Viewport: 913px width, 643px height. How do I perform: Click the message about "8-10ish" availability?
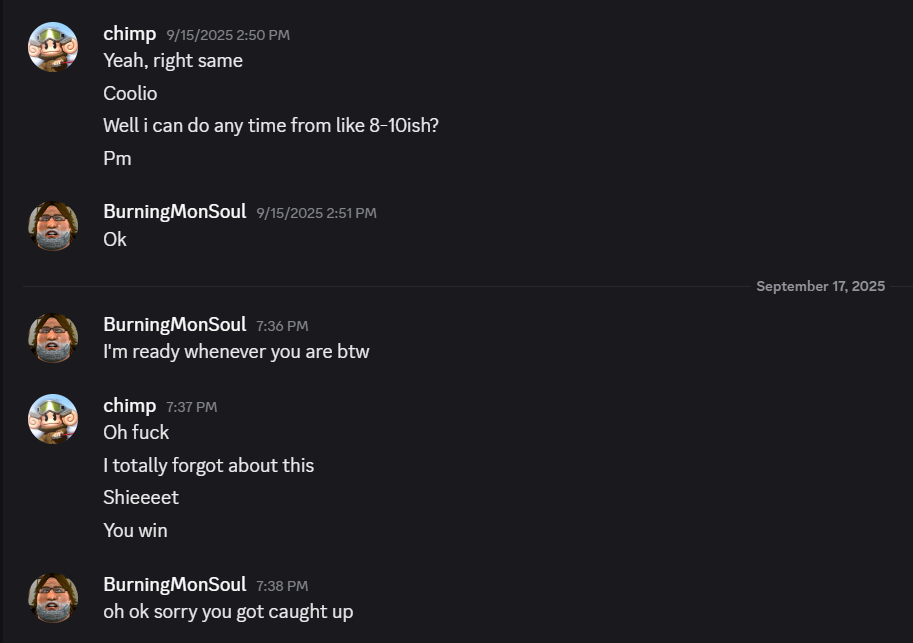click(270, 126)
